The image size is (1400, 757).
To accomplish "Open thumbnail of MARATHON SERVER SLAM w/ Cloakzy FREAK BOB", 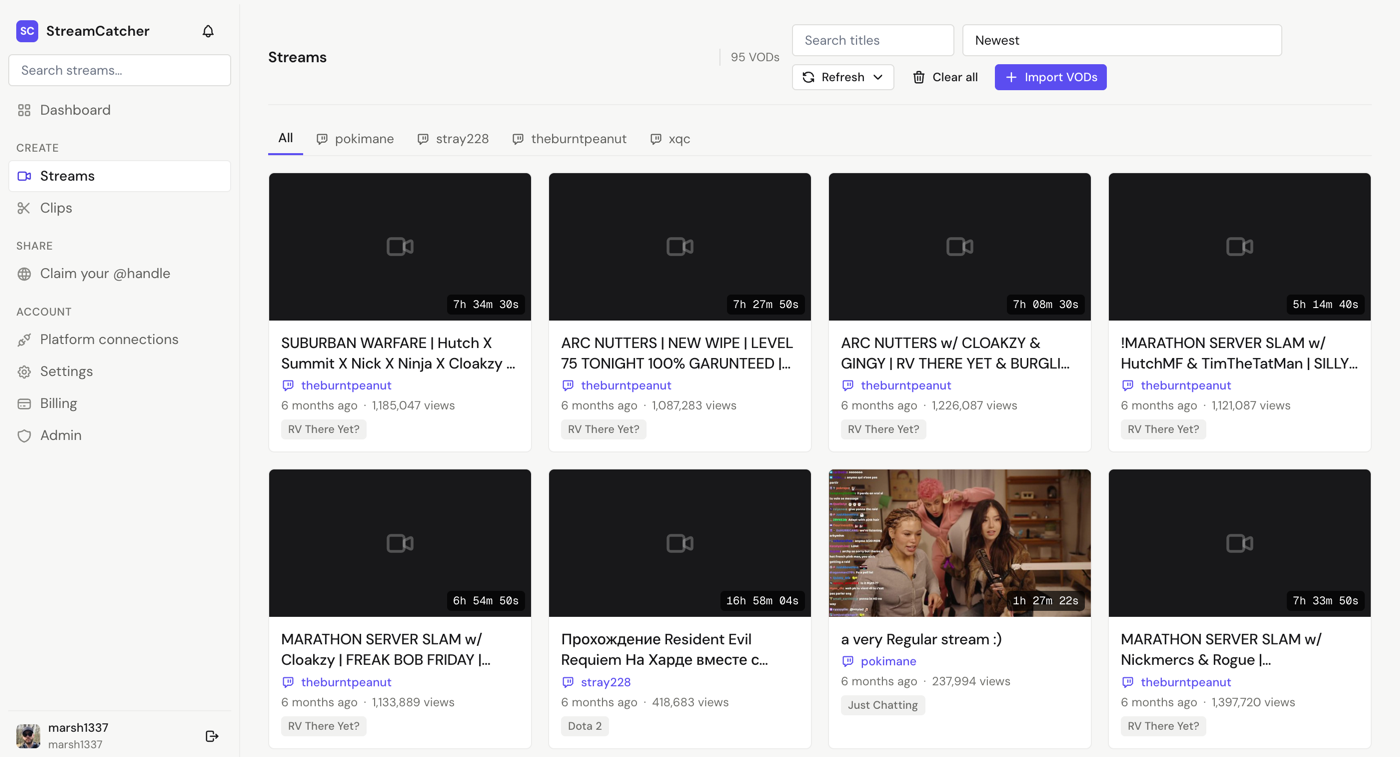I will click(x=400, y=543).
